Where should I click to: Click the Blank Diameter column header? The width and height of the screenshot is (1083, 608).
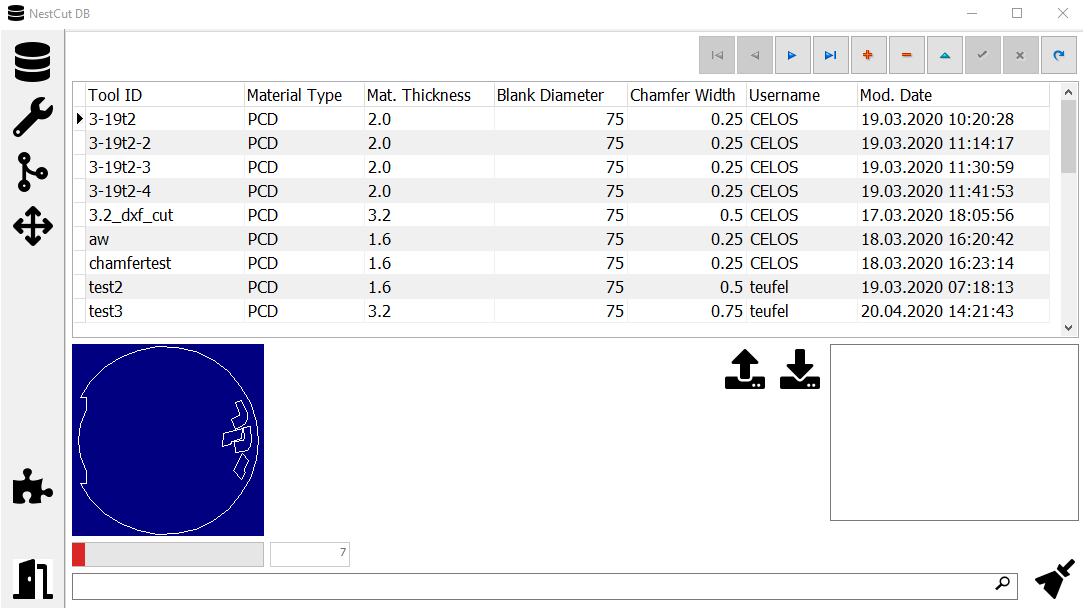[x=560, y=95]
